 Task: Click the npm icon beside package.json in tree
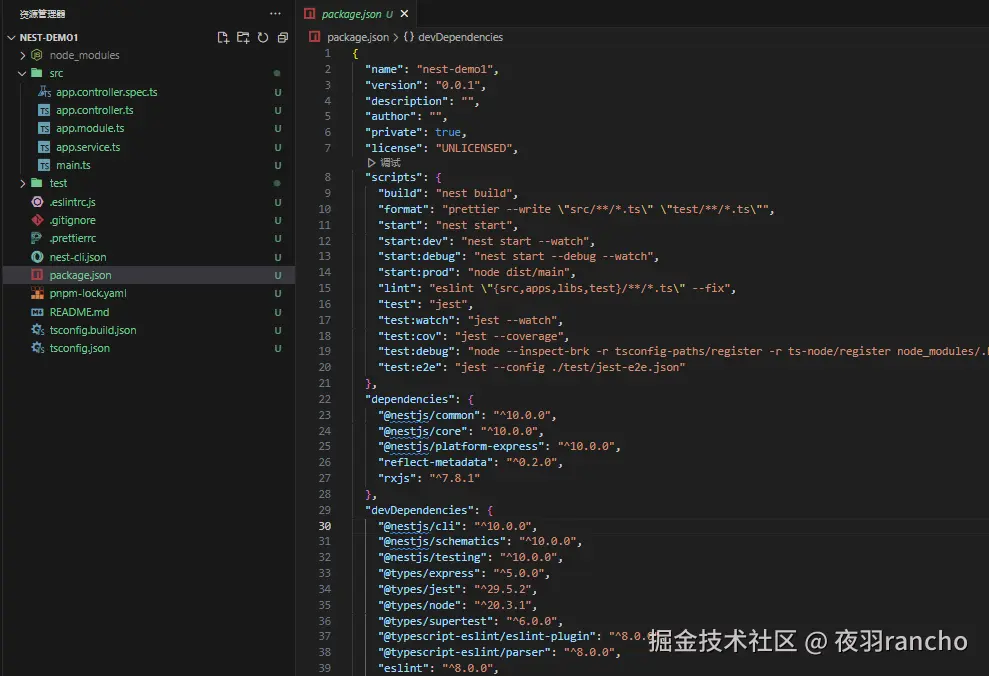point(37,276)
